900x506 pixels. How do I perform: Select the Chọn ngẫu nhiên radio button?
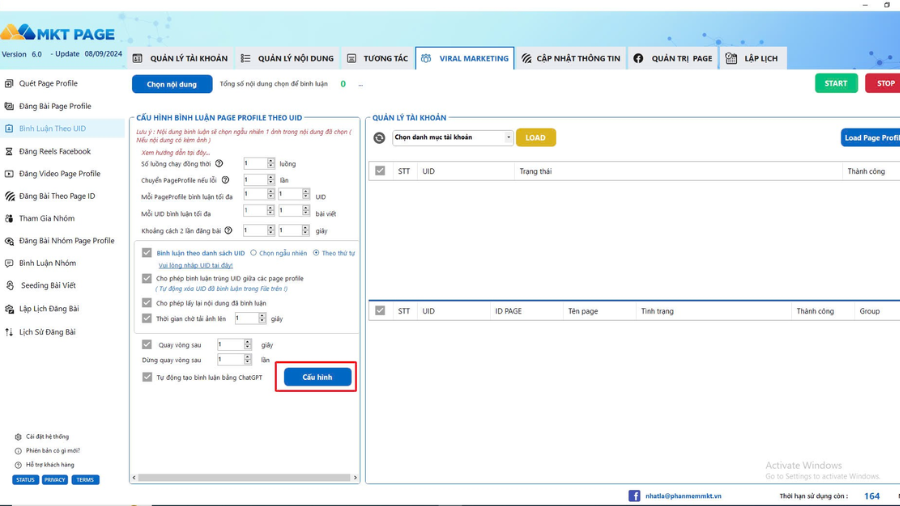(x=253, y=253)
